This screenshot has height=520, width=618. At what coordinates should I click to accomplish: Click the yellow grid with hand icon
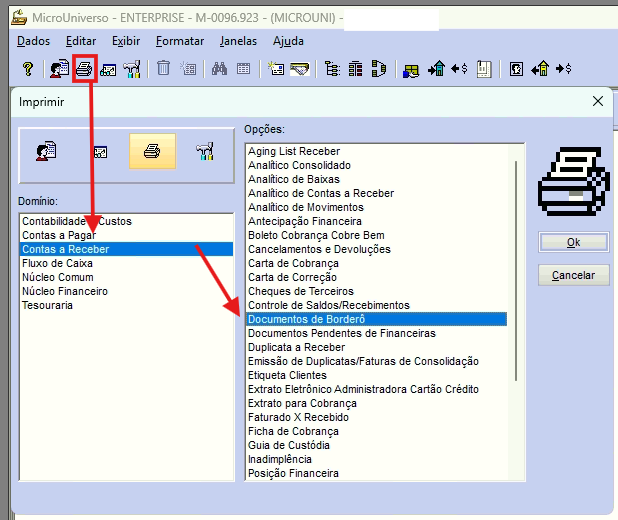coord(411,71)
